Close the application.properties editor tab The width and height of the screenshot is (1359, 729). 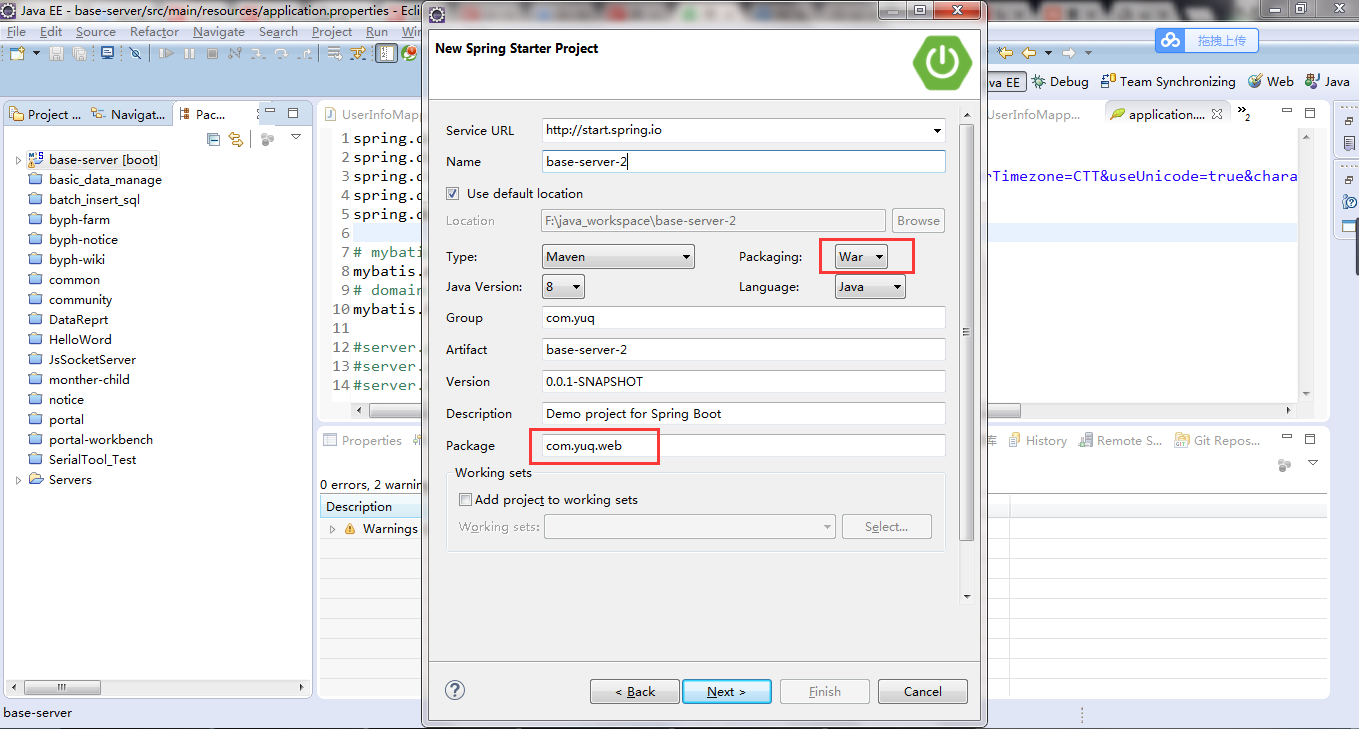coord(1218,114)
